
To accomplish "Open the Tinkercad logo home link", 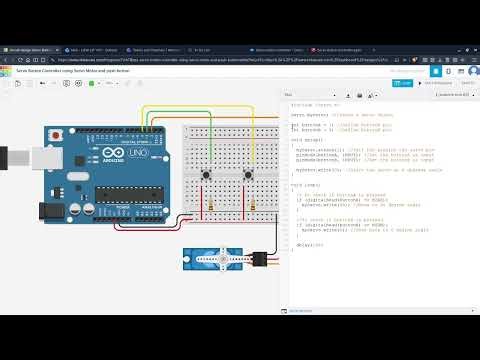I will 5,71.
